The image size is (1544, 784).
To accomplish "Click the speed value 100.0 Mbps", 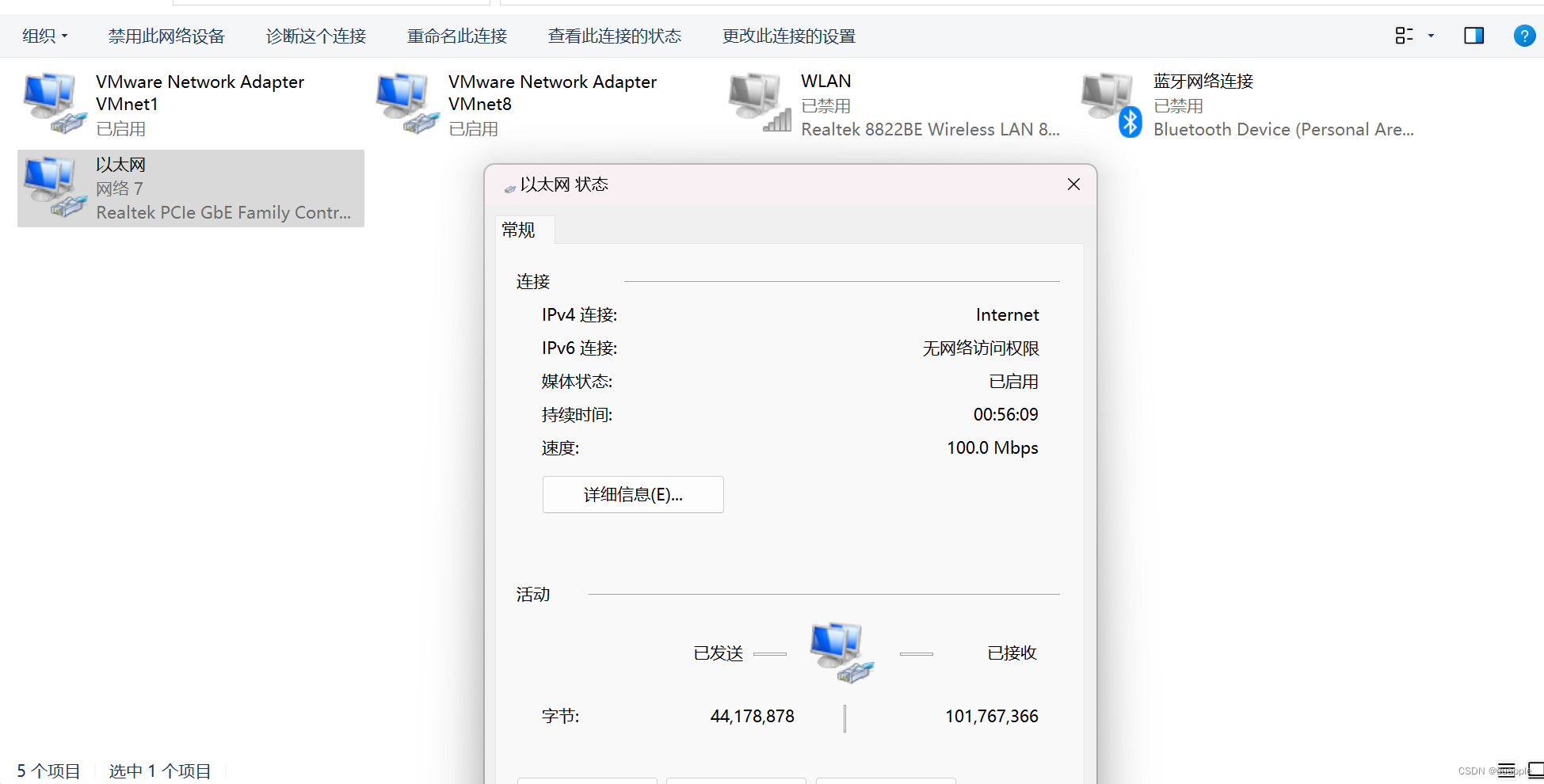I will 993,448.
